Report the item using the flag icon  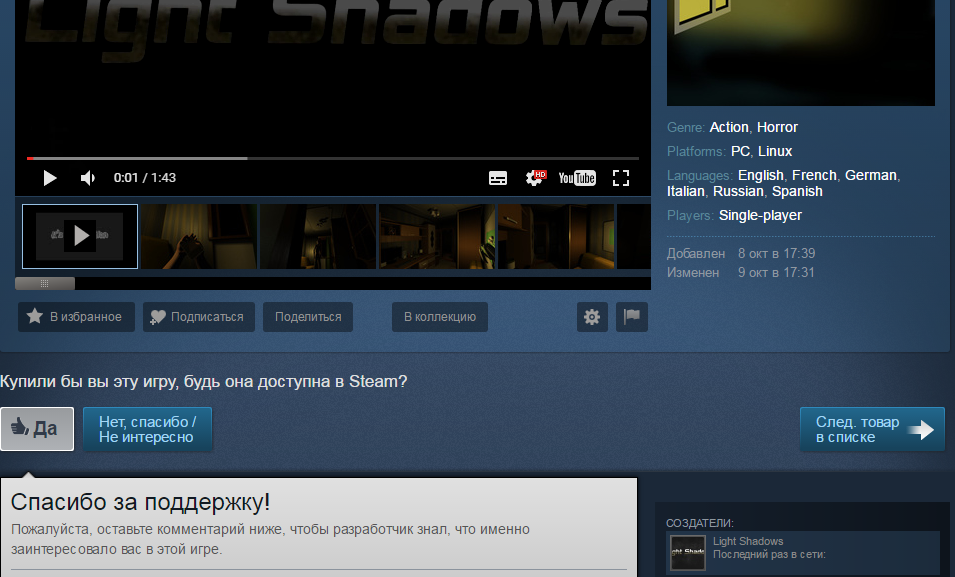point(632,317)
